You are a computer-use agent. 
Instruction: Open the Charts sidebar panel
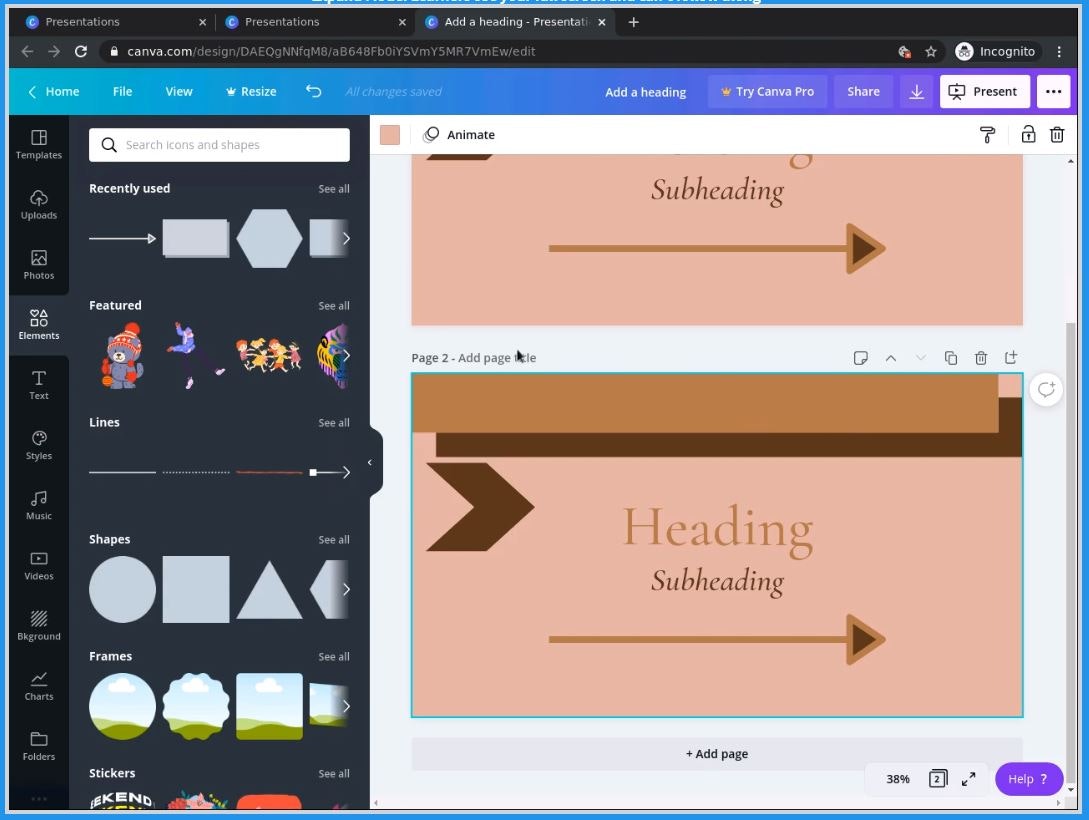[39, 686]
